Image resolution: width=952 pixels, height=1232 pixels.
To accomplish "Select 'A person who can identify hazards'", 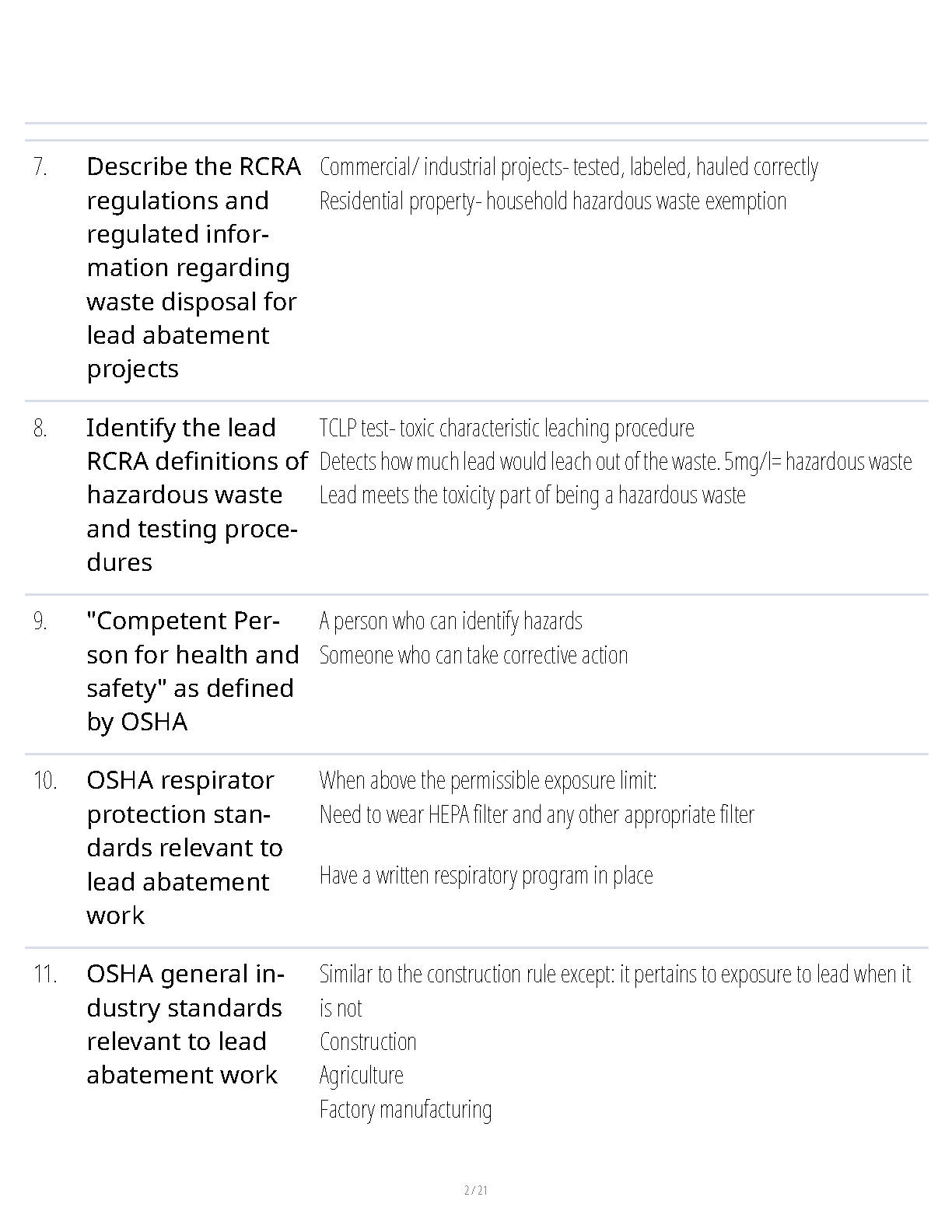I will coord(450,621).
